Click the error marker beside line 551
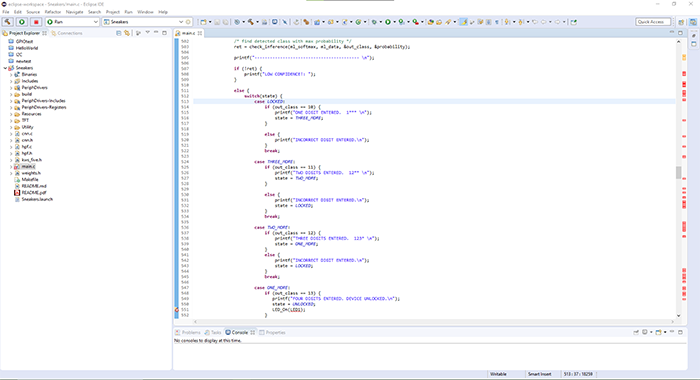This screenshot has height=380, width=700. click(x=176, y=309)
